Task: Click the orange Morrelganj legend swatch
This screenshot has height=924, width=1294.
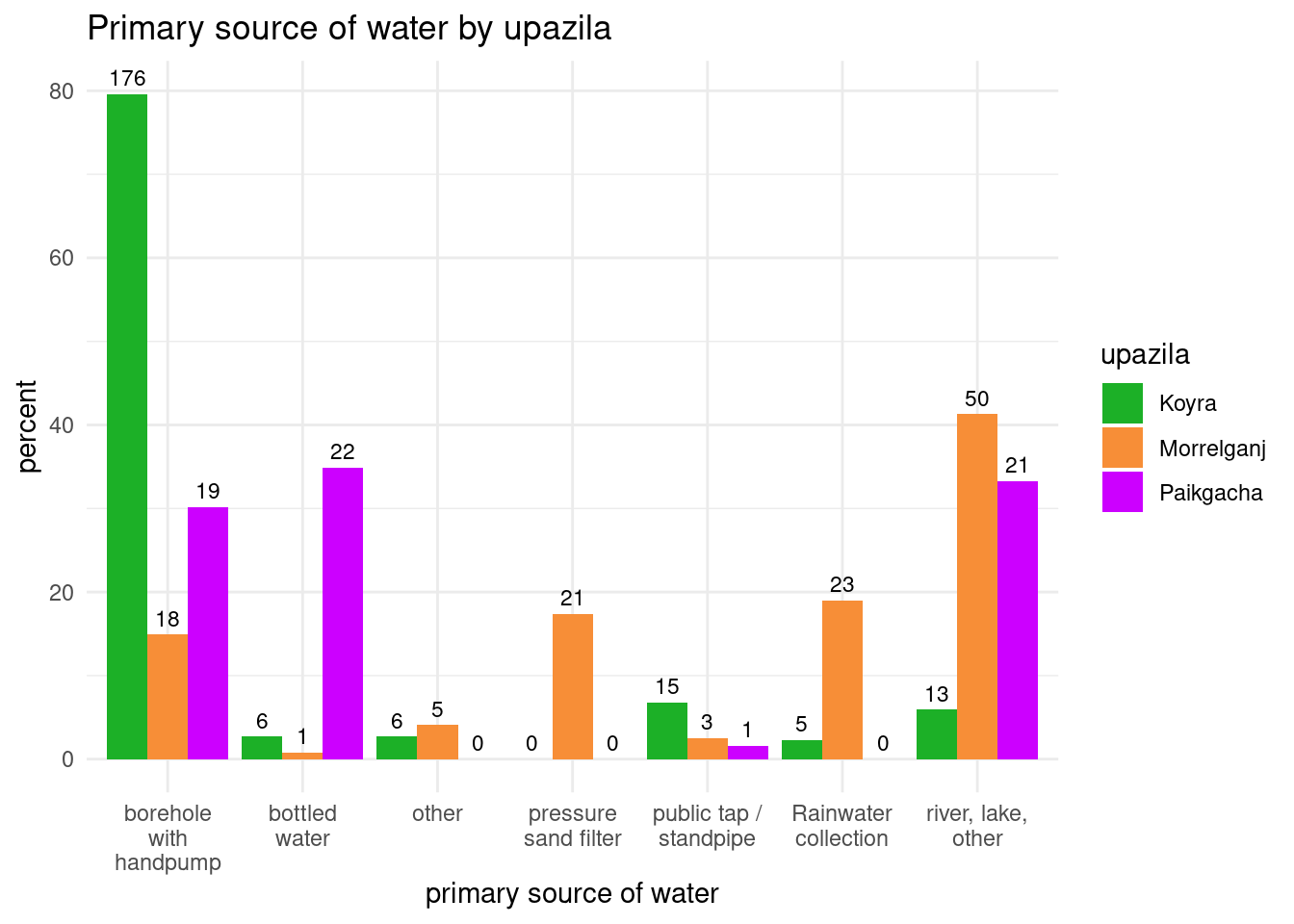Action: point(1122,448)
